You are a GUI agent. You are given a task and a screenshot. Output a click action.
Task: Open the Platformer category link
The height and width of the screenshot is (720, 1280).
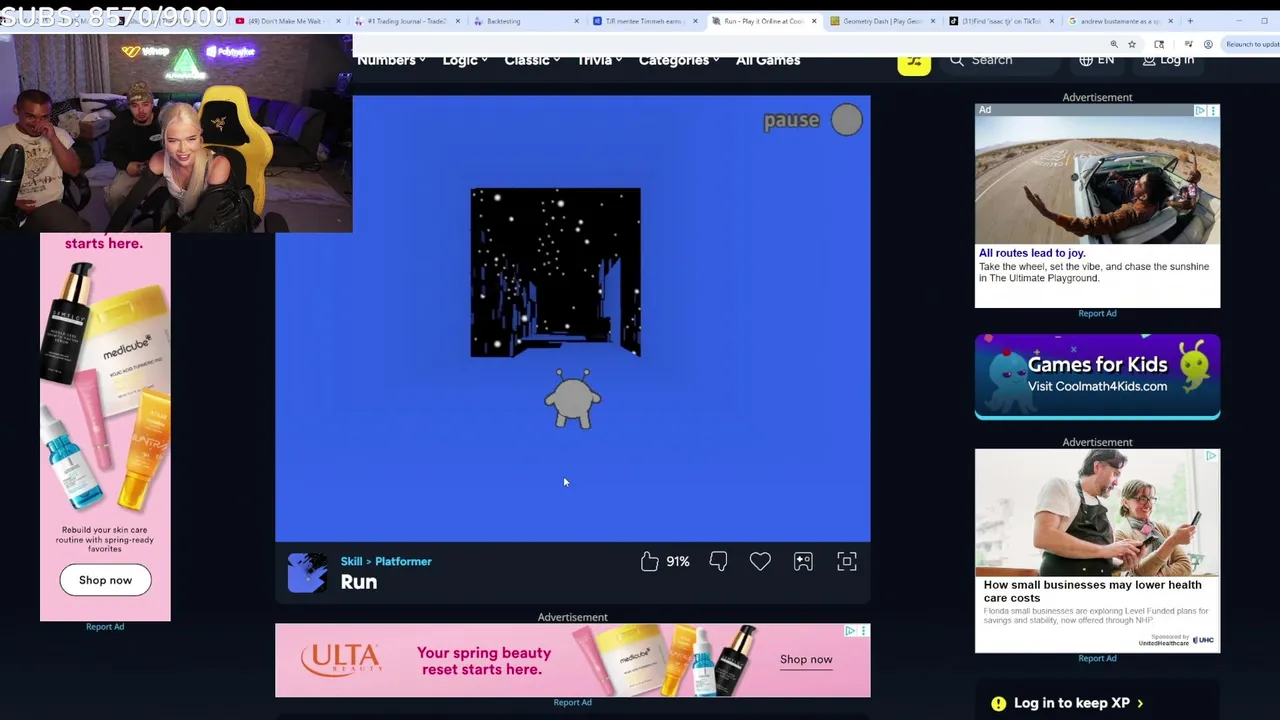[403, 561]
